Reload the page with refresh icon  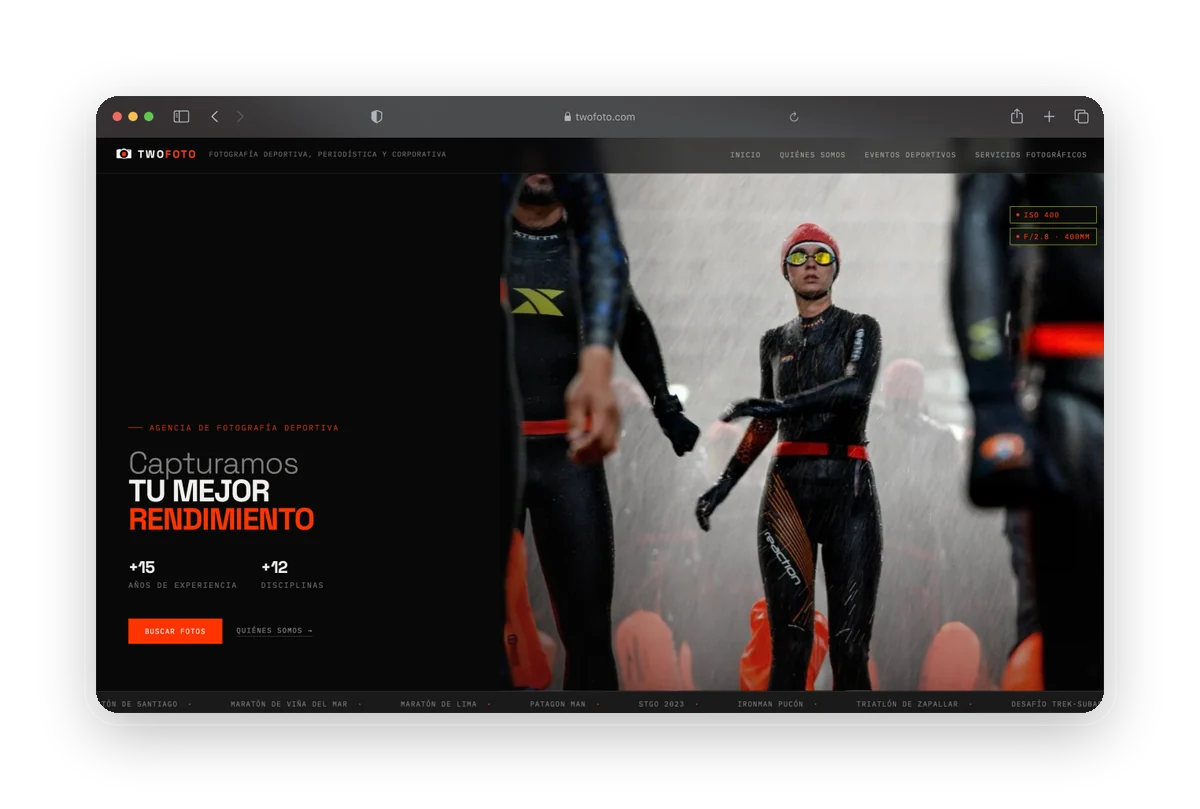794,117
